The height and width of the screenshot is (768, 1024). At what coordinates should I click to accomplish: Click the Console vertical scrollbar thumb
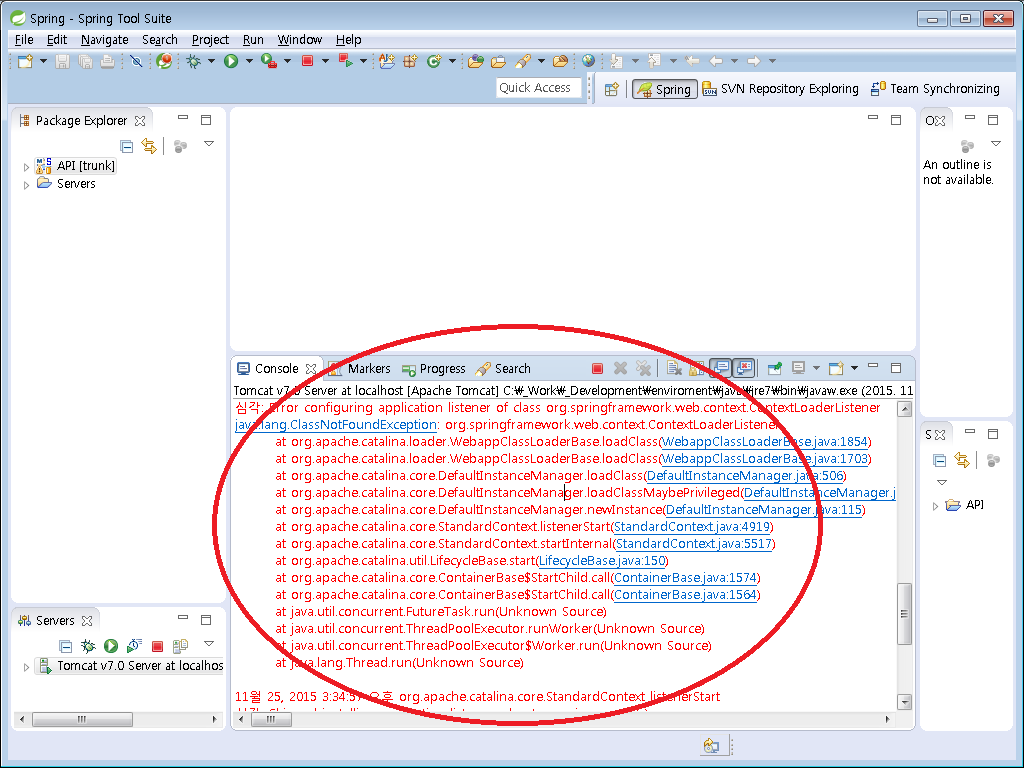coord(904,614)
